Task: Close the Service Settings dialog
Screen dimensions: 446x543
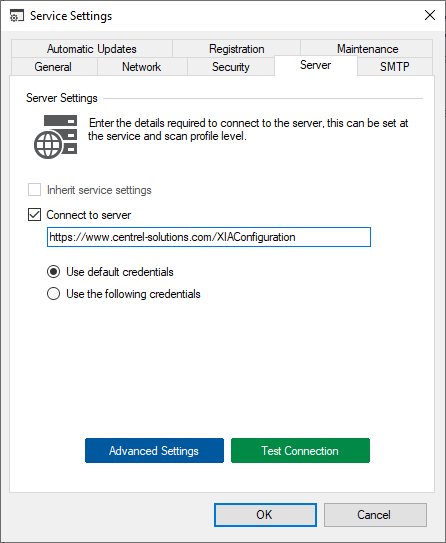Action: click(x=430, y=15)
